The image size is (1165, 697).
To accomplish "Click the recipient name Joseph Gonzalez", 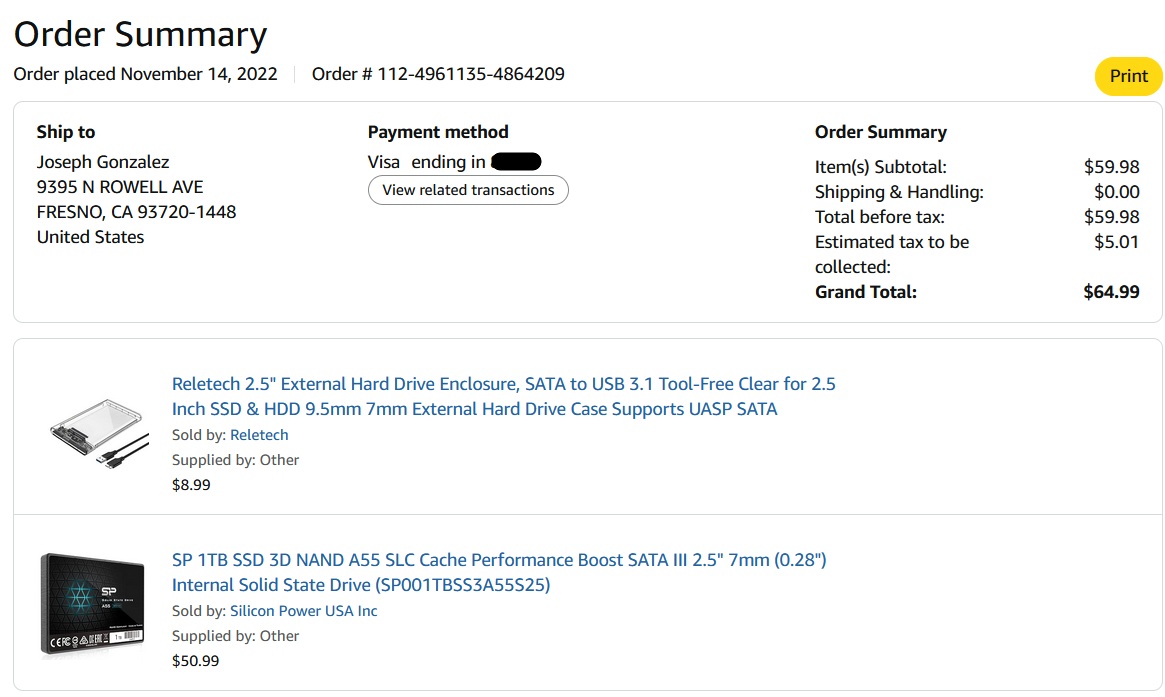I will click(103, 162).
